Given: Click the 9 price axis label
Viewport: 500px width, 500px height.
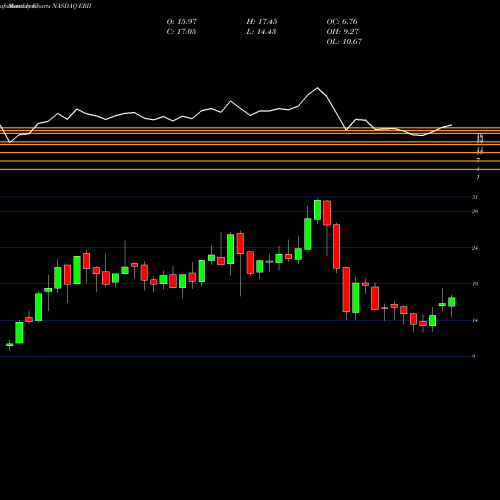Looking at the screenshot, I should pyautogui.click(x=473, y=356).
